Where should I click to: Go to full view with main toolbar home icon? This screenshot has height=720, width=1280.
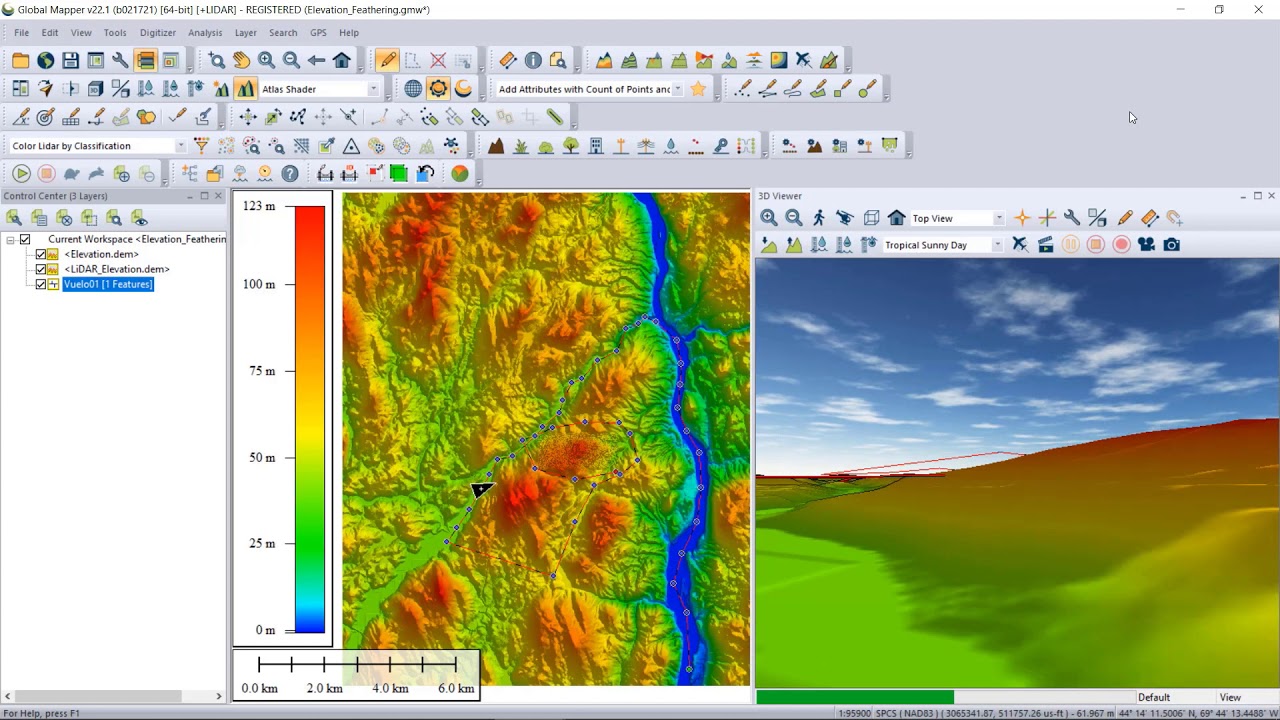(342, 61)
